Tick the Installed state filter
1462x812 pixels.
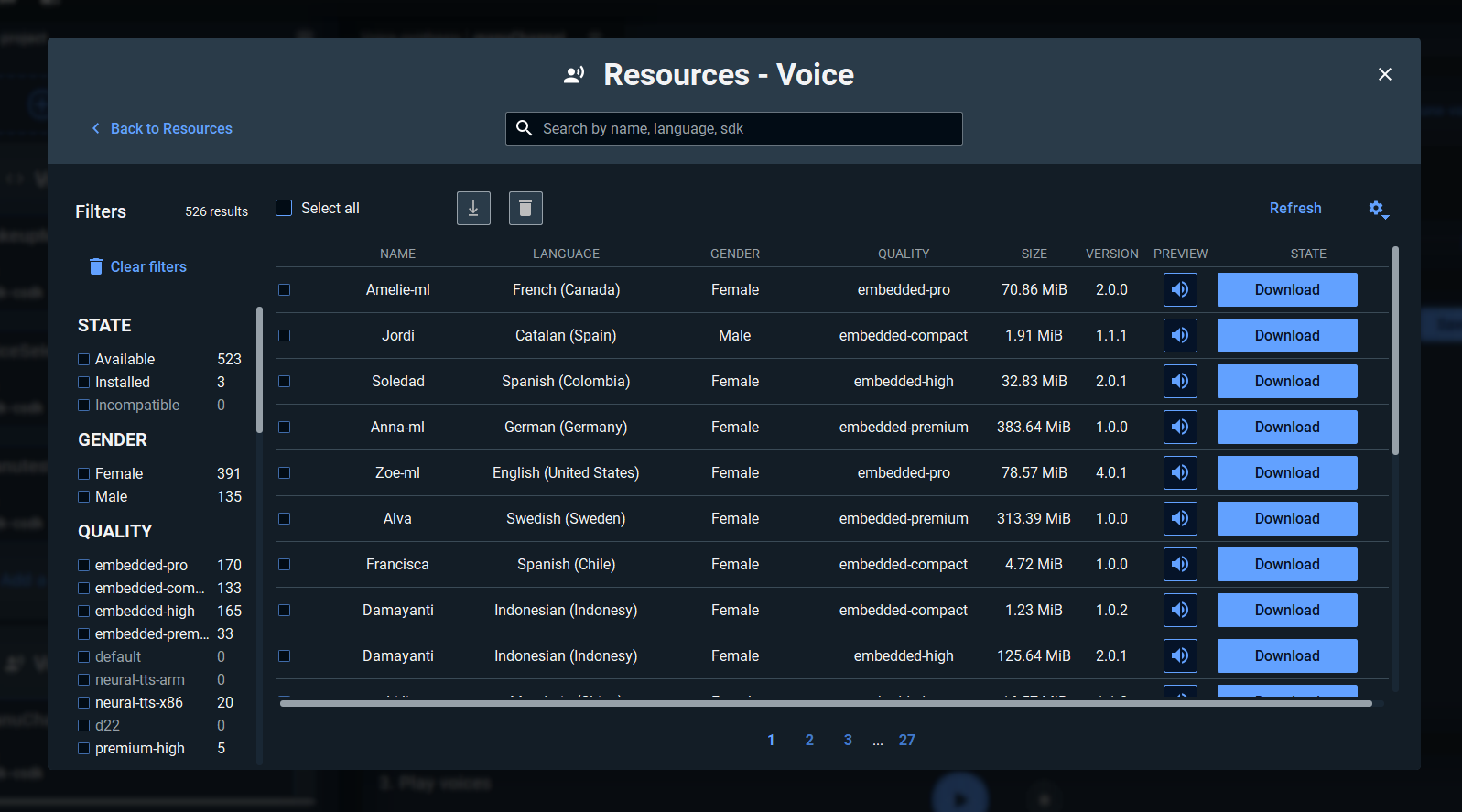click(x=84, y=383)
